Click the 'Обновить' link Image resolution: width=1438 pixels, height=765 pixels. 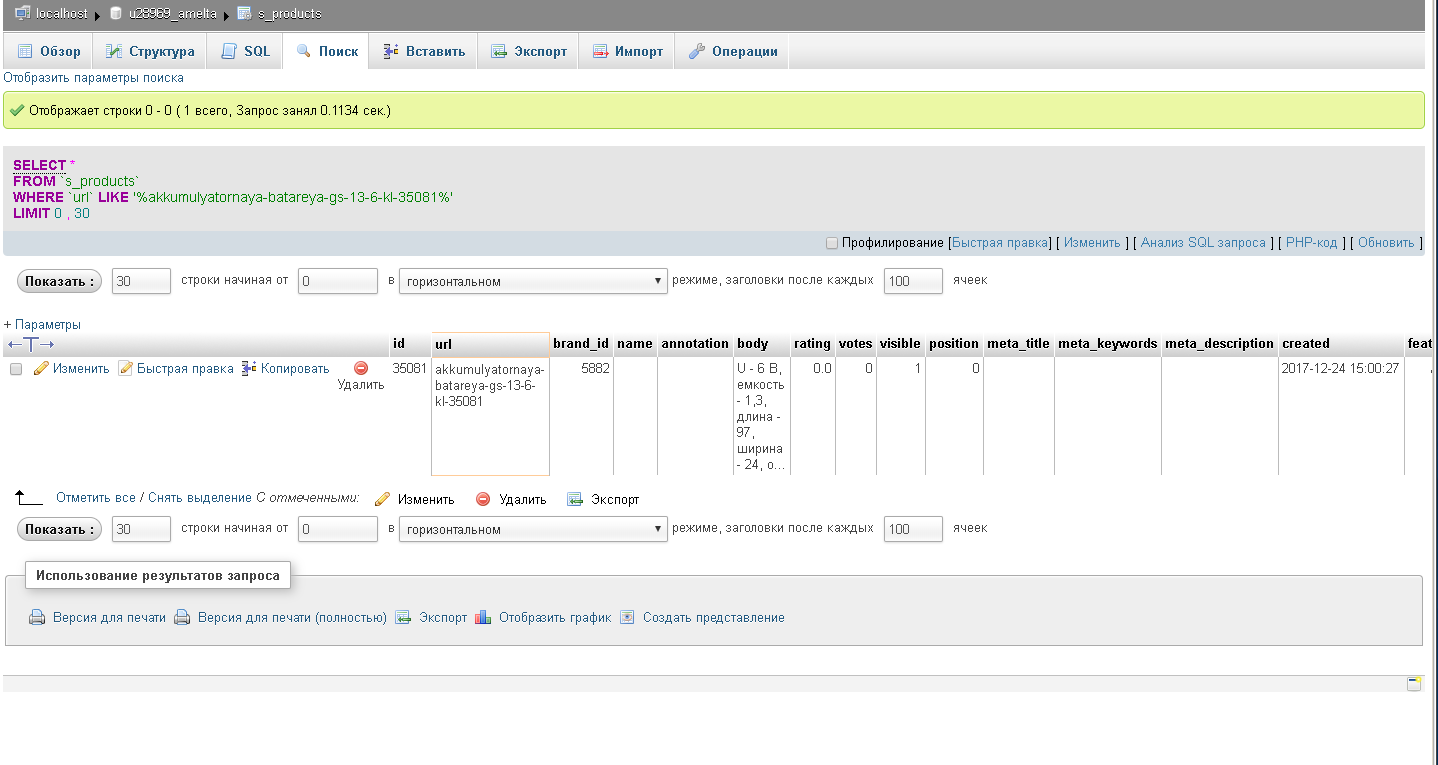coord(1386,243)
